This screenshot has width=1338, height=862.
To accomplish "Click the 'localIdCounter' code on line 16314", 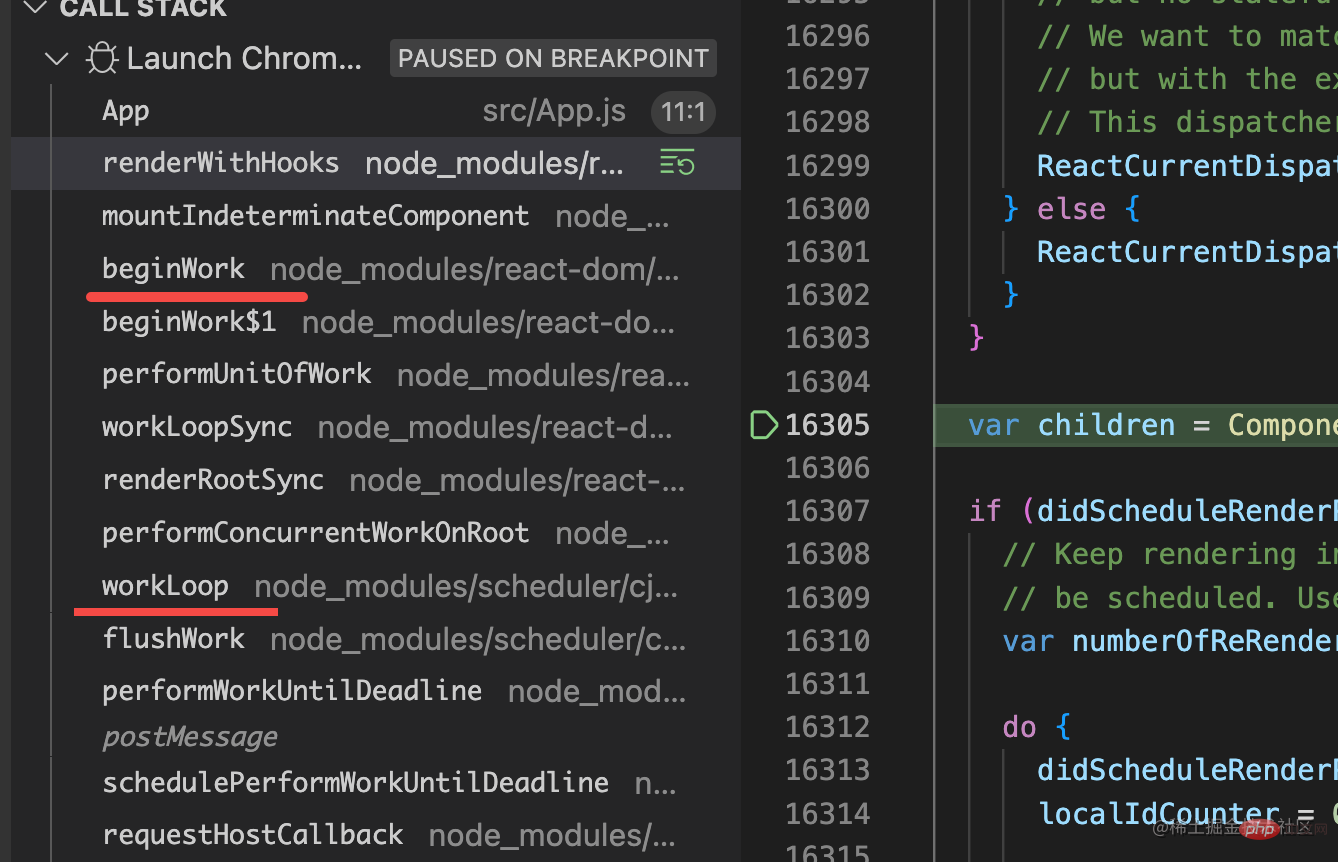I will 1159,813.
